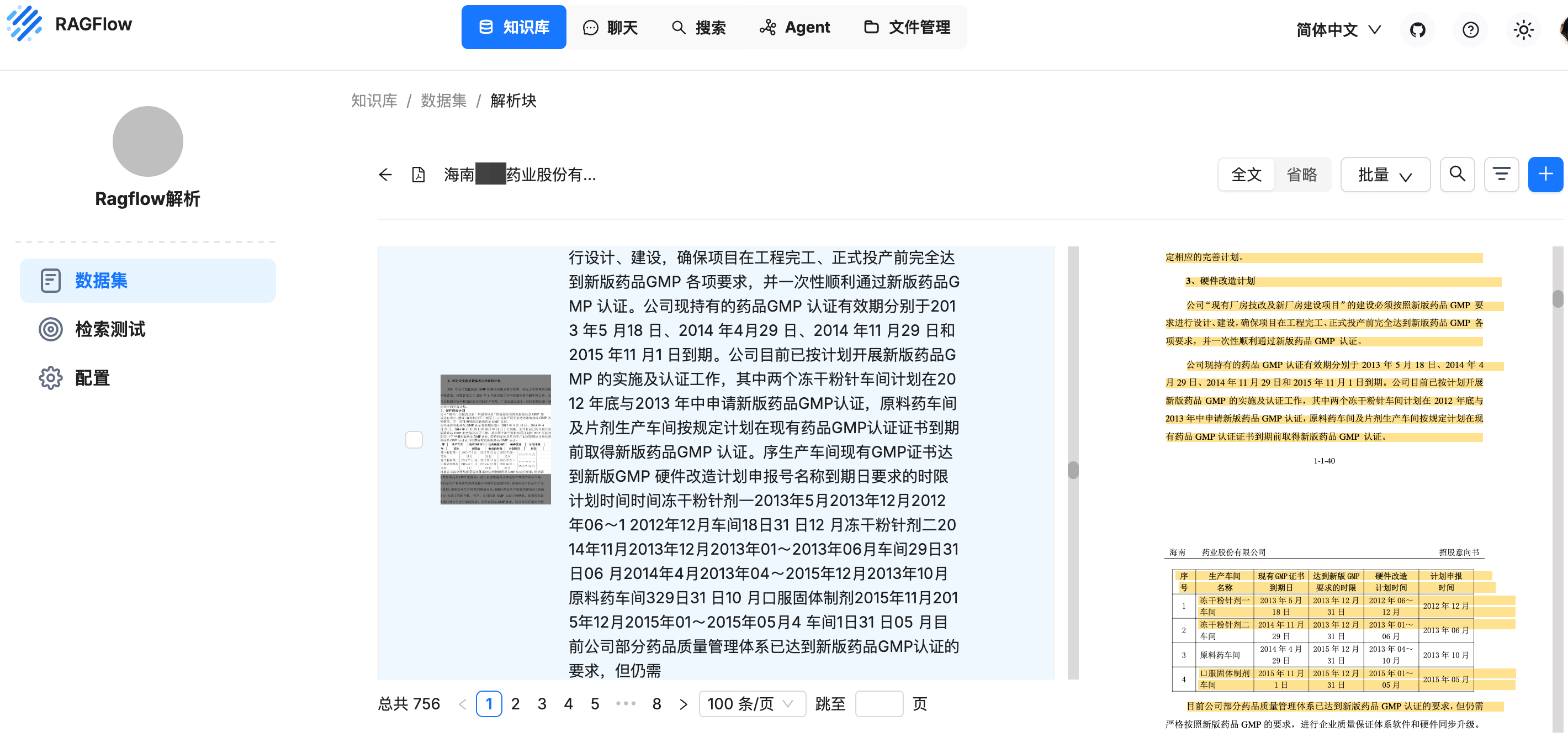
Task: Click the 跳至 page number input field
Action: coord(879,703)
